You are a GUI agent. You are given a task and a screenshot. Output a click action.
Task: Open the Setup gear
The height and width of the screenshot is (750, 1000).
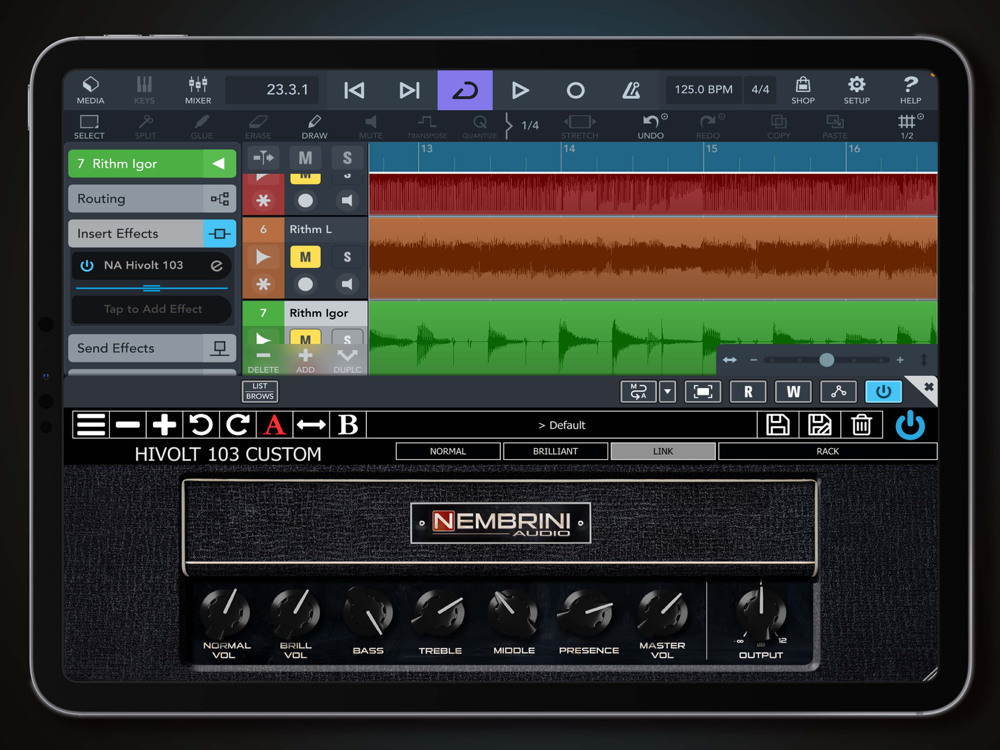point(856,89)
